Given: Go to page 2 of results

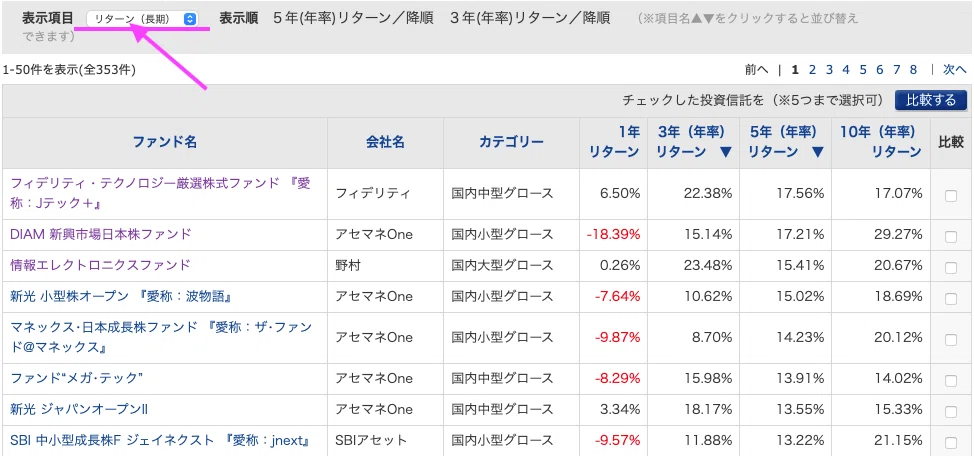Looking at the screenshot, I should 812,70.
